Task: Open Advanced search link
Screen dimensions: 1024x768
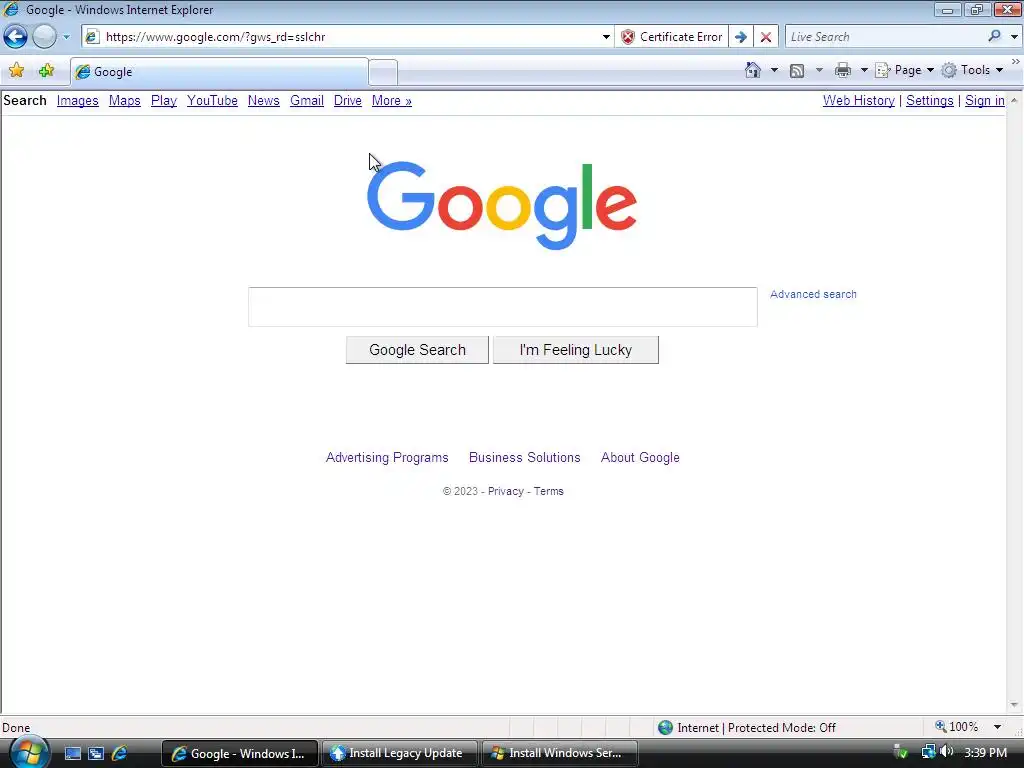Action: point(813,295)
